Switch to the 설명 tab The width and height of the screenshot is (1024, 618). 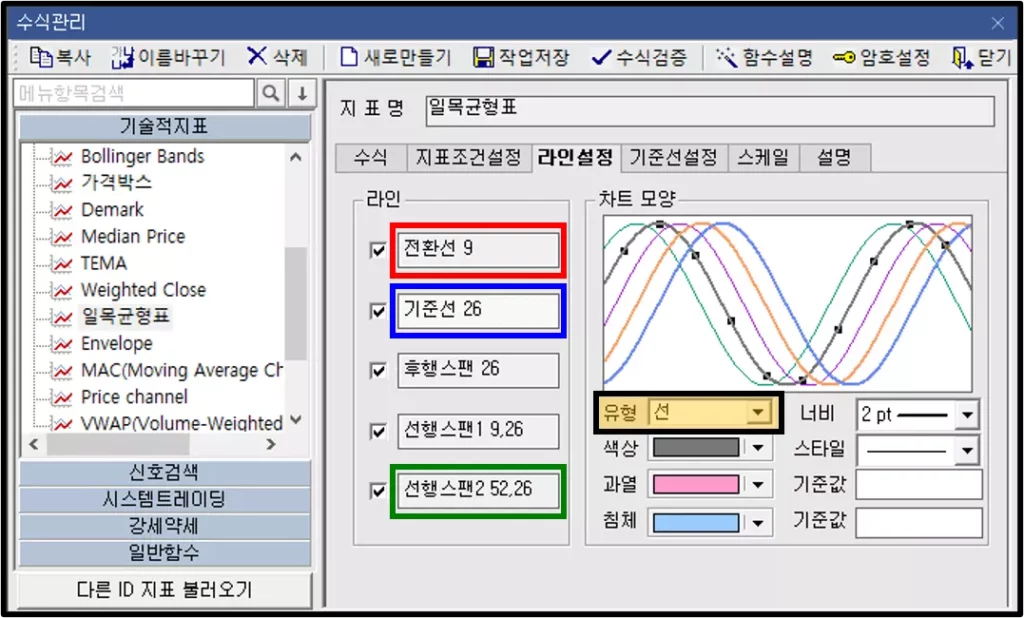coord(835,158)
